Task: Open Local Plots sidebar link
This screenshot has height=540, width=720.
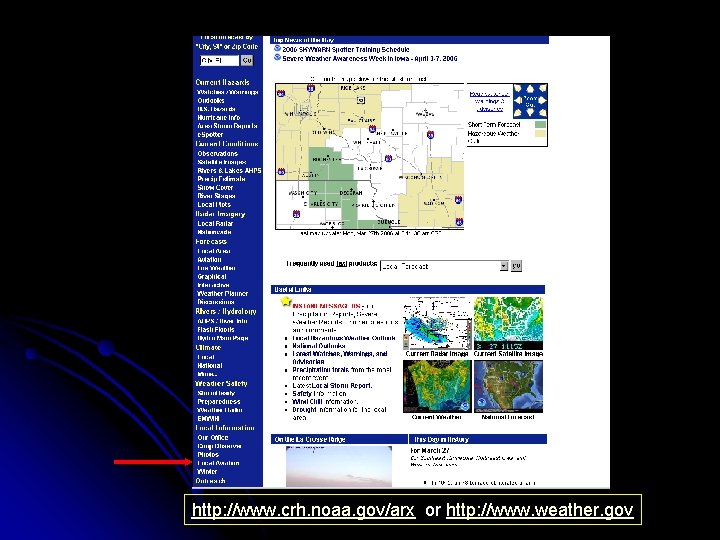Action: click(214, 204)
